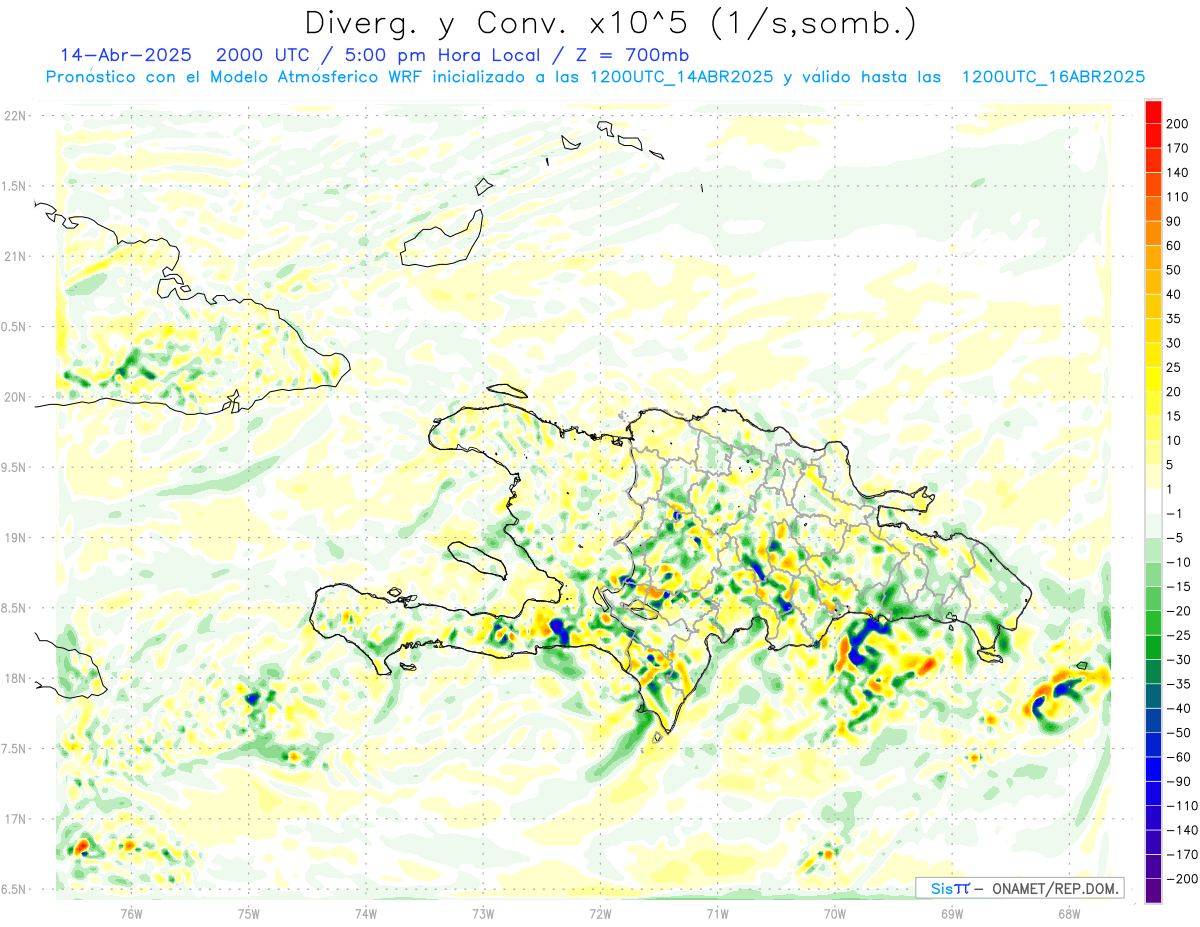The height and width of the screenshot is (927, 1200).
Task: Click the "73W" longitude label
Action: (x=483, y=914)
